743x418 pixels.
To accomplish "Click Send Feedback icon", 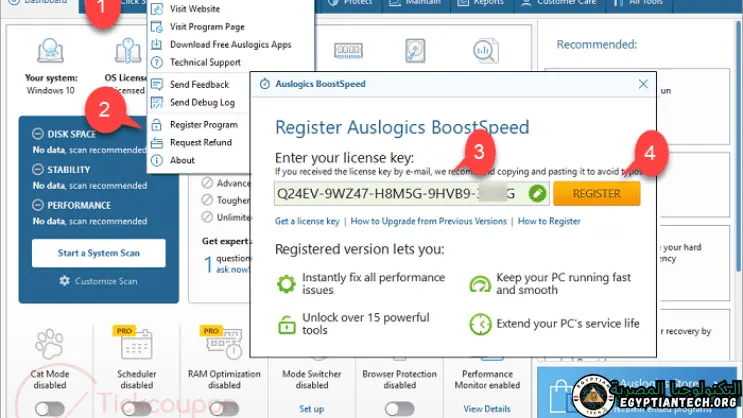I will (x=157, y=84).
